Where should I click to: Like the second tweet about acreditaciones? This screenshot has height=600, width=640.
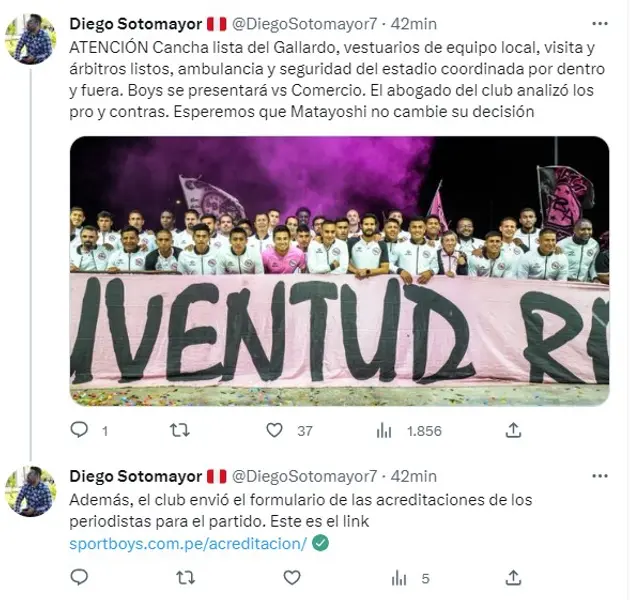point(292,578)
